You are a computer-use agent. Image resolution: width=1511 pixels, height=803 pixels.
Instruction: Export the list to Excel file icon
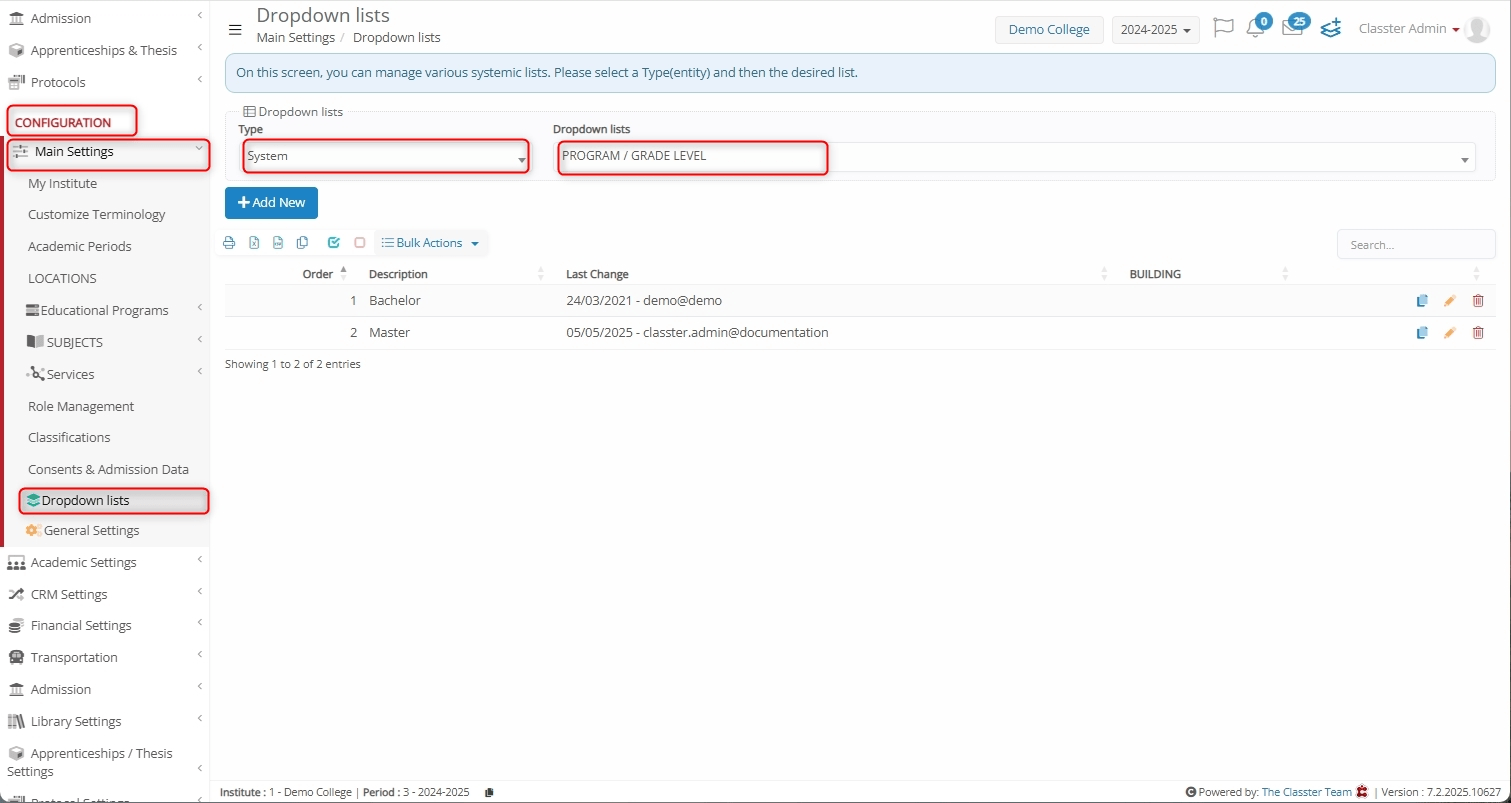pyautogui.click(x=254, y=243)
